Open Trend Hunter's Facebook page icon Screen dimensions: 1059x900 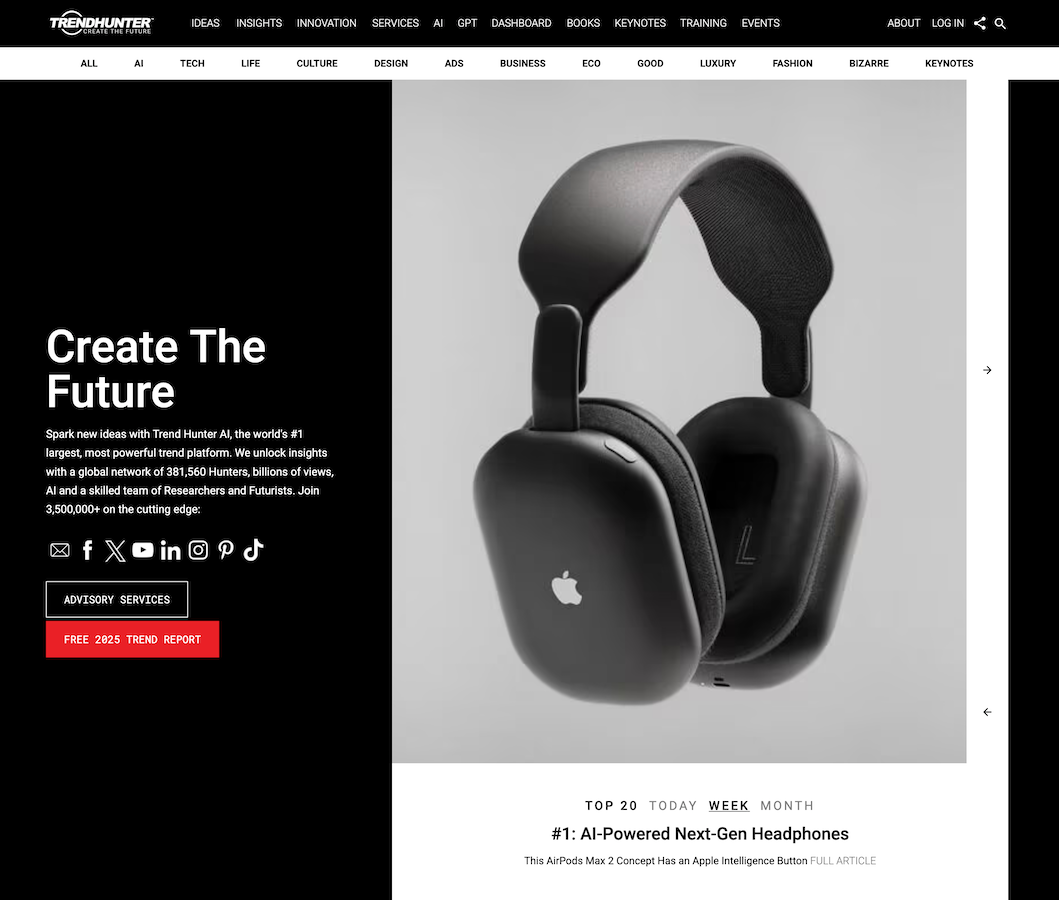(87, 550)
